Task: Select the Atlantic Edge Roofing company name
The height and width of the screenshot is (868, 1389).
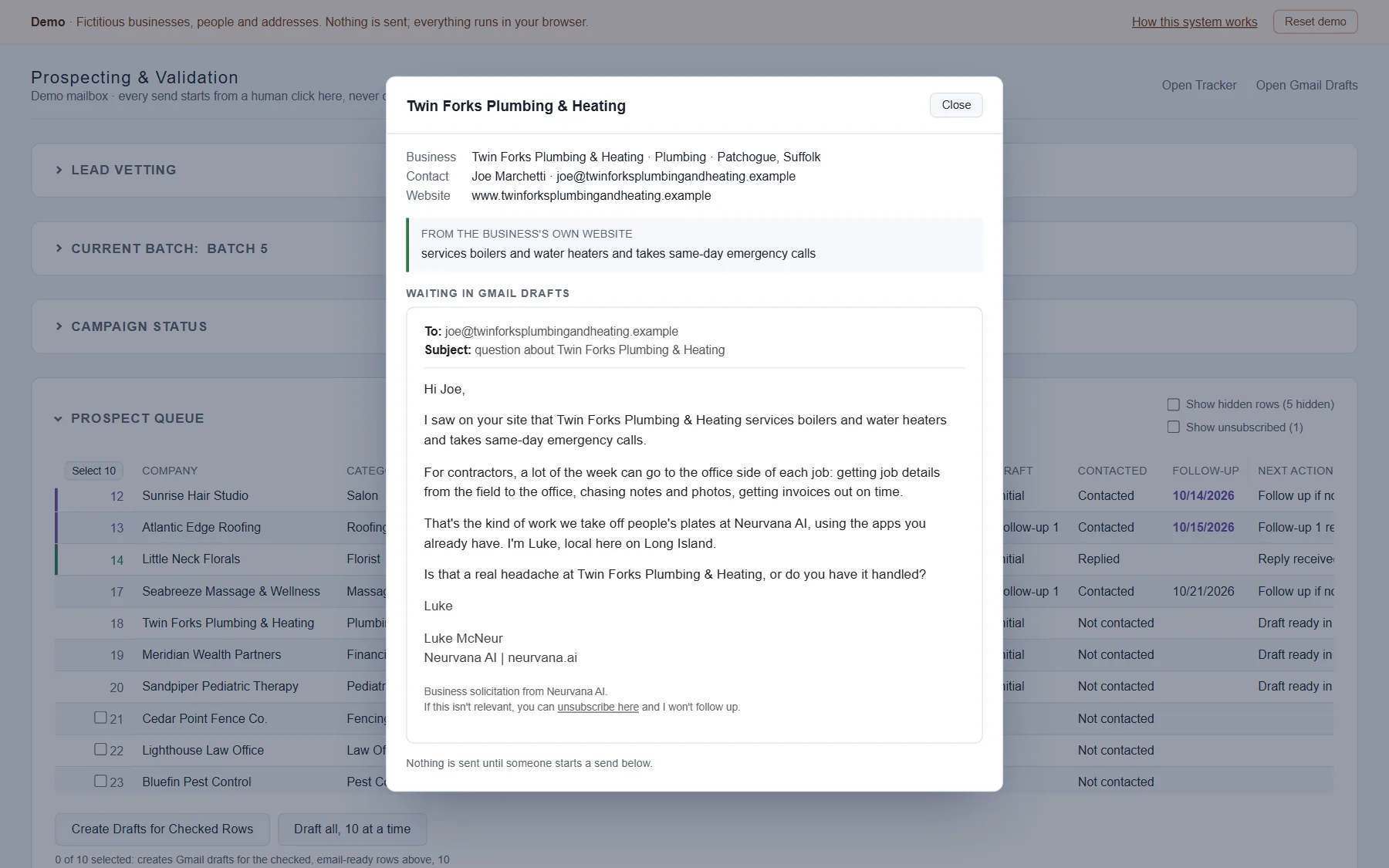Action: [201, 527]
